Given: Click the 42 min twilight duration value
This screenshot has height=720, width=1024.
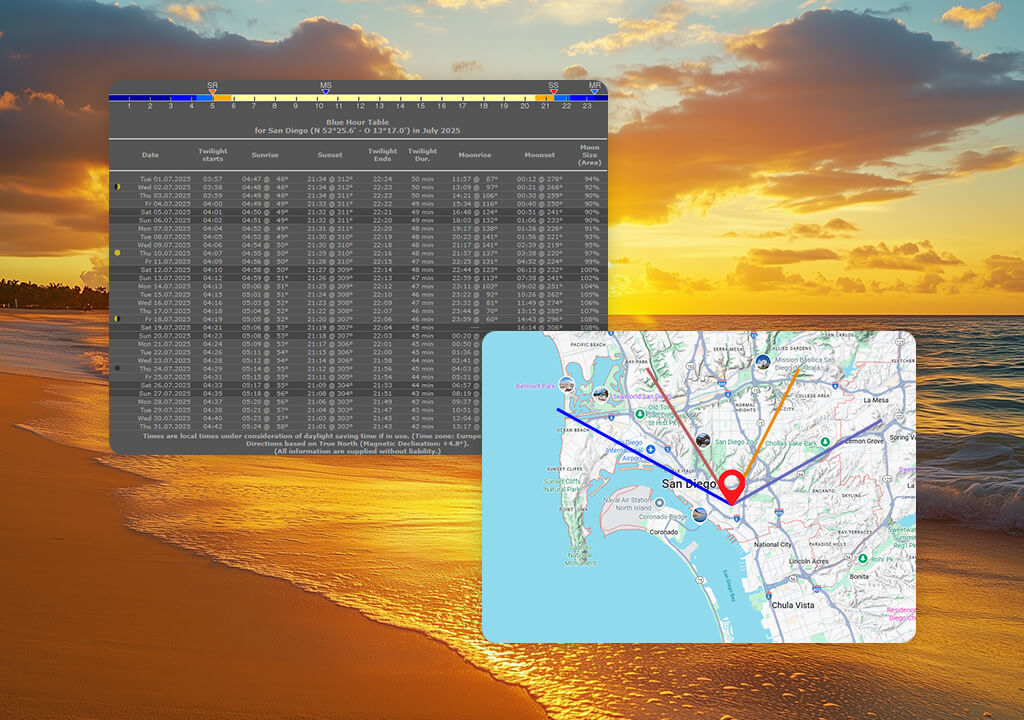Looking at the screenshot, I should [423, 427].
